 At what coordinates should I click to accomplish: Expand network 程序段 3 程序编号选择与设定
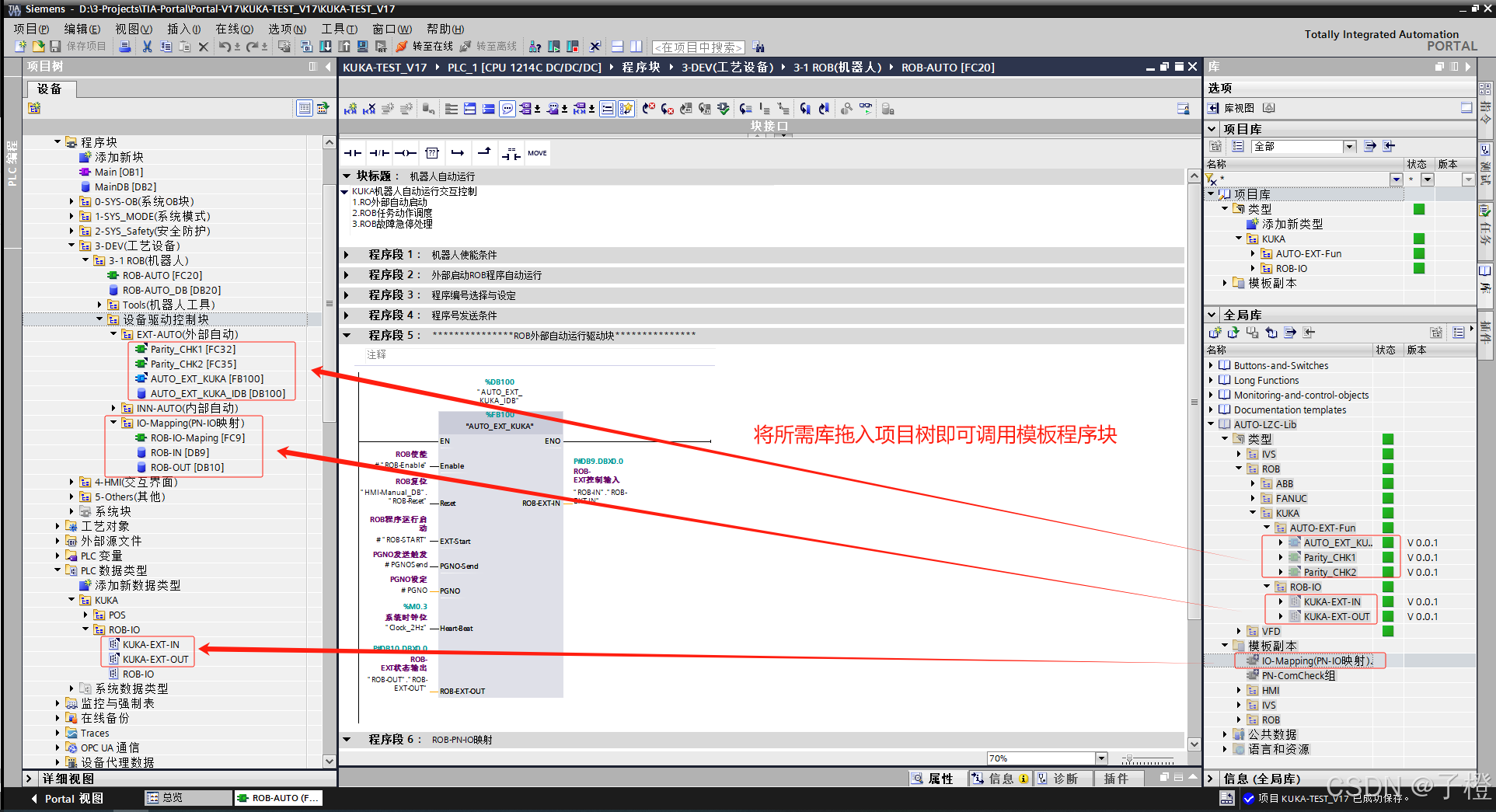click(347, 295)
